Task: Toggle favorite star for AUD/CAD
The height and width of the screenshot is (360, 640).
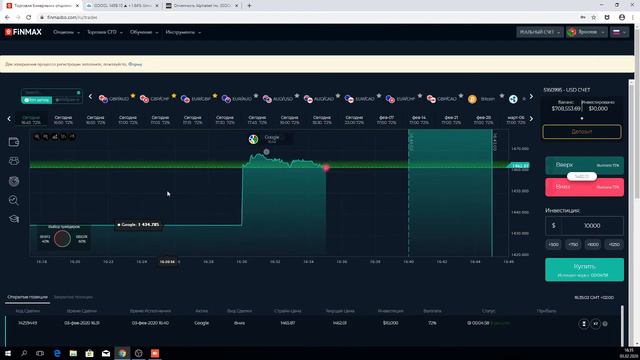Action: 338,96
